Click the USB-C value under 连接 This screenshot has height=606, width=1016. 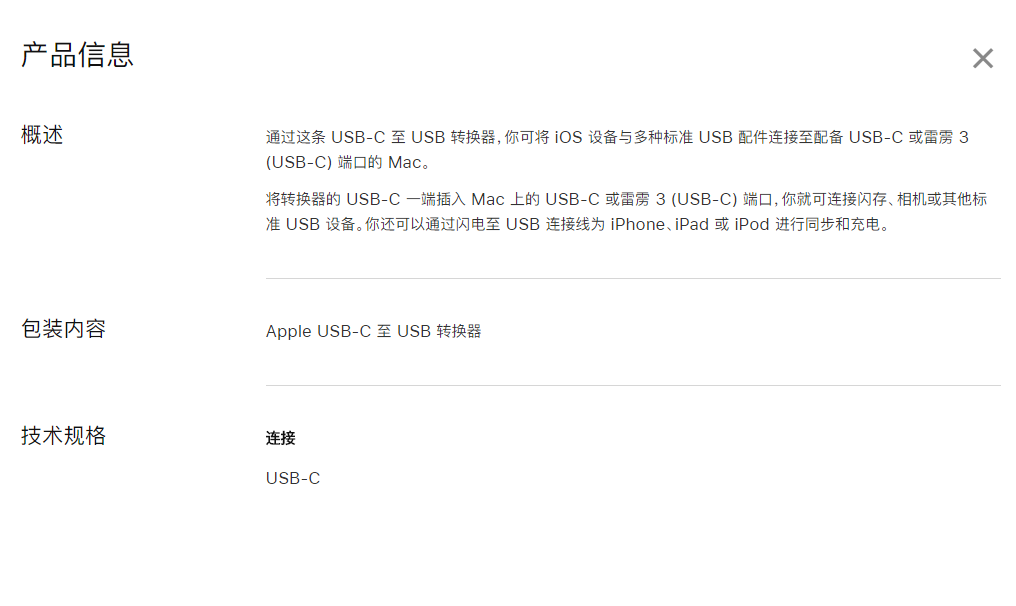point(293,478)
